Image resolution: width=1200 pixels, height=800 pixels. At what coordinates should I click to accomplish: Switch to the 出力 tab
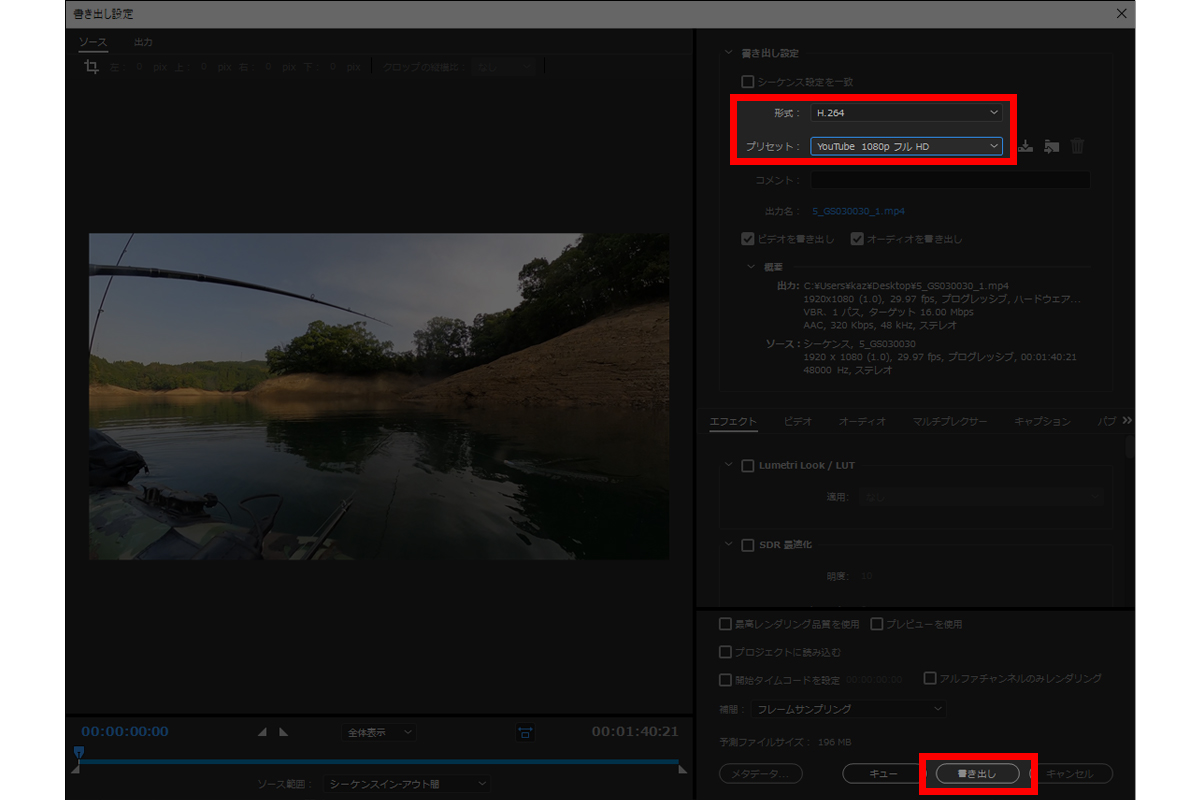(x=143, y=42)
